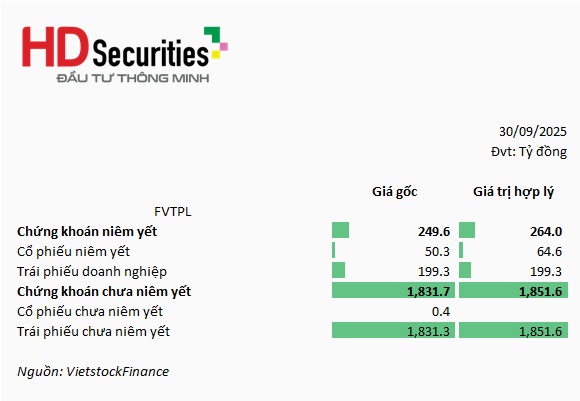Select the 0.4 unlisted stock value

[x=441, y=311]
